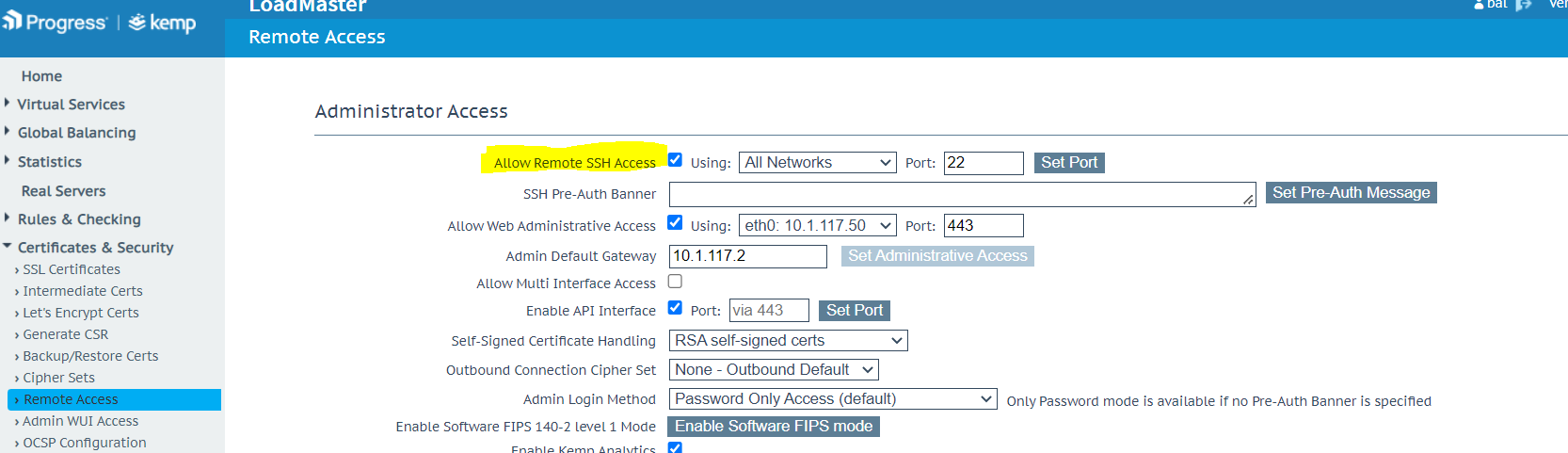Open the Admin Login Method dropdown
Image resolution: width=1568 pixels, height=453 pixels.
pyautogui.click(x=832, y=399)
